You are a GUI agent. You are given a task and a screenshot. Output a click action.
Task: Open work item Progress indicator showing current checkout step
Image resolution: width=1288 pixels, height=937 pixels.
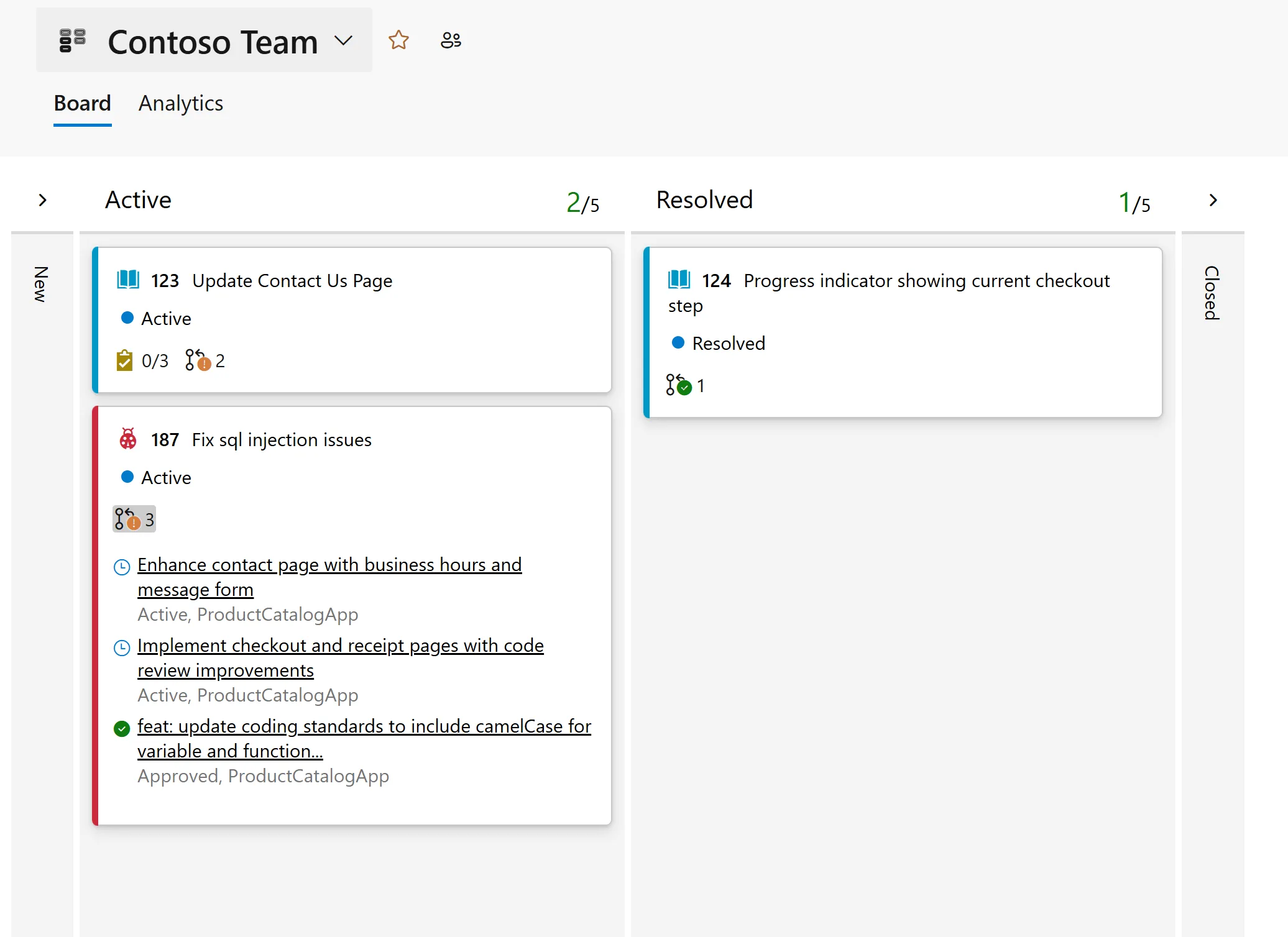pyautogui.click(x=889, y=293)
